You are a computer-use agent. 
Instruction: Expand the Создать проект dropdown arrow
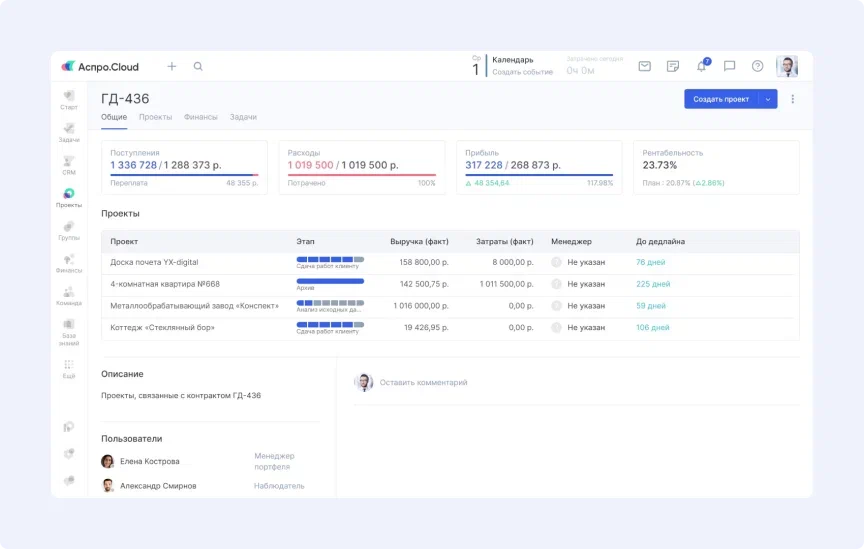point(768,99)
